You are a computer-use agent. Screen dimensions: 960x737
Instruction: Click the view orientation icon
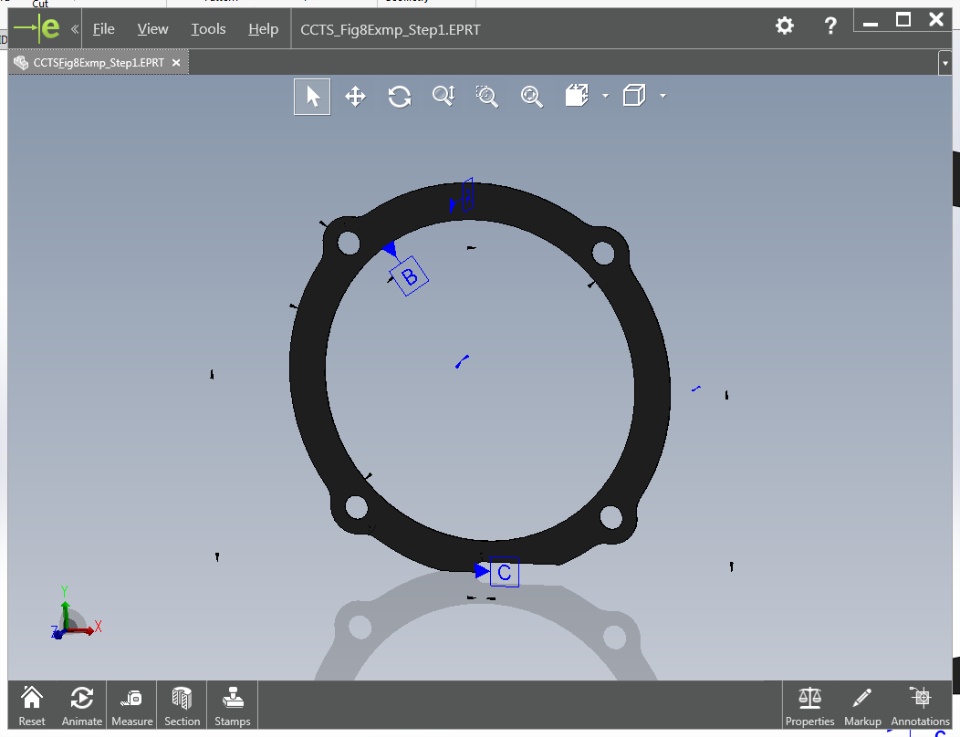coord(577,95)
